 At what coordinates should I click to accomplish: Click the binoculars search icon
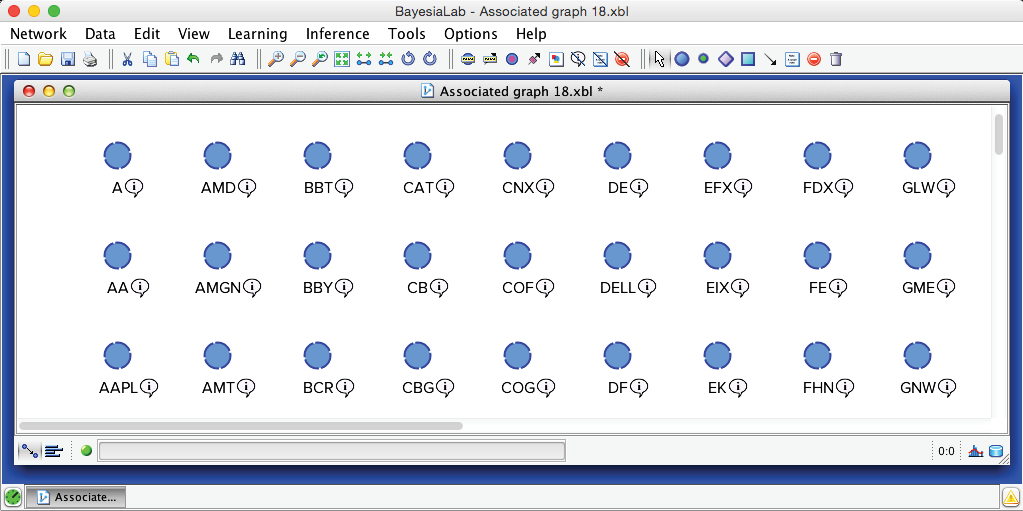point(238,59)
